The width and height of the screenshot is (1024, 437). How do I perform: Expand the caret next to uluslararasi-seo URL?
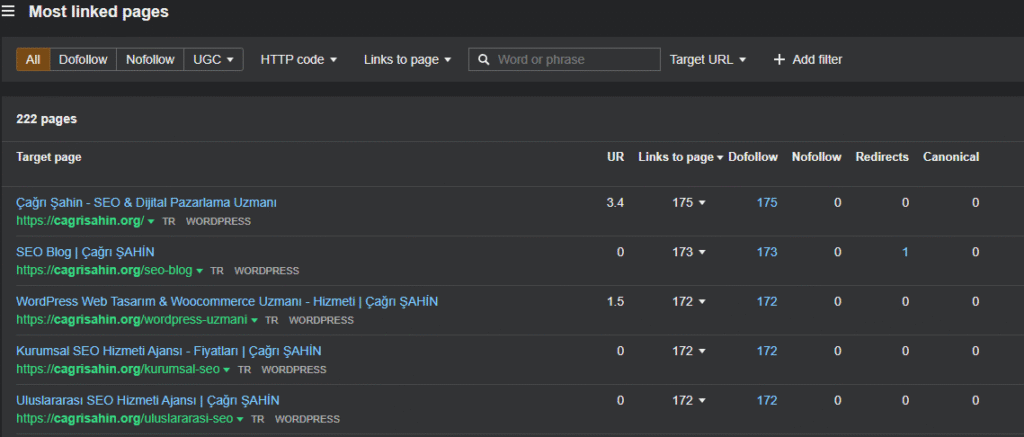(240, 419)
